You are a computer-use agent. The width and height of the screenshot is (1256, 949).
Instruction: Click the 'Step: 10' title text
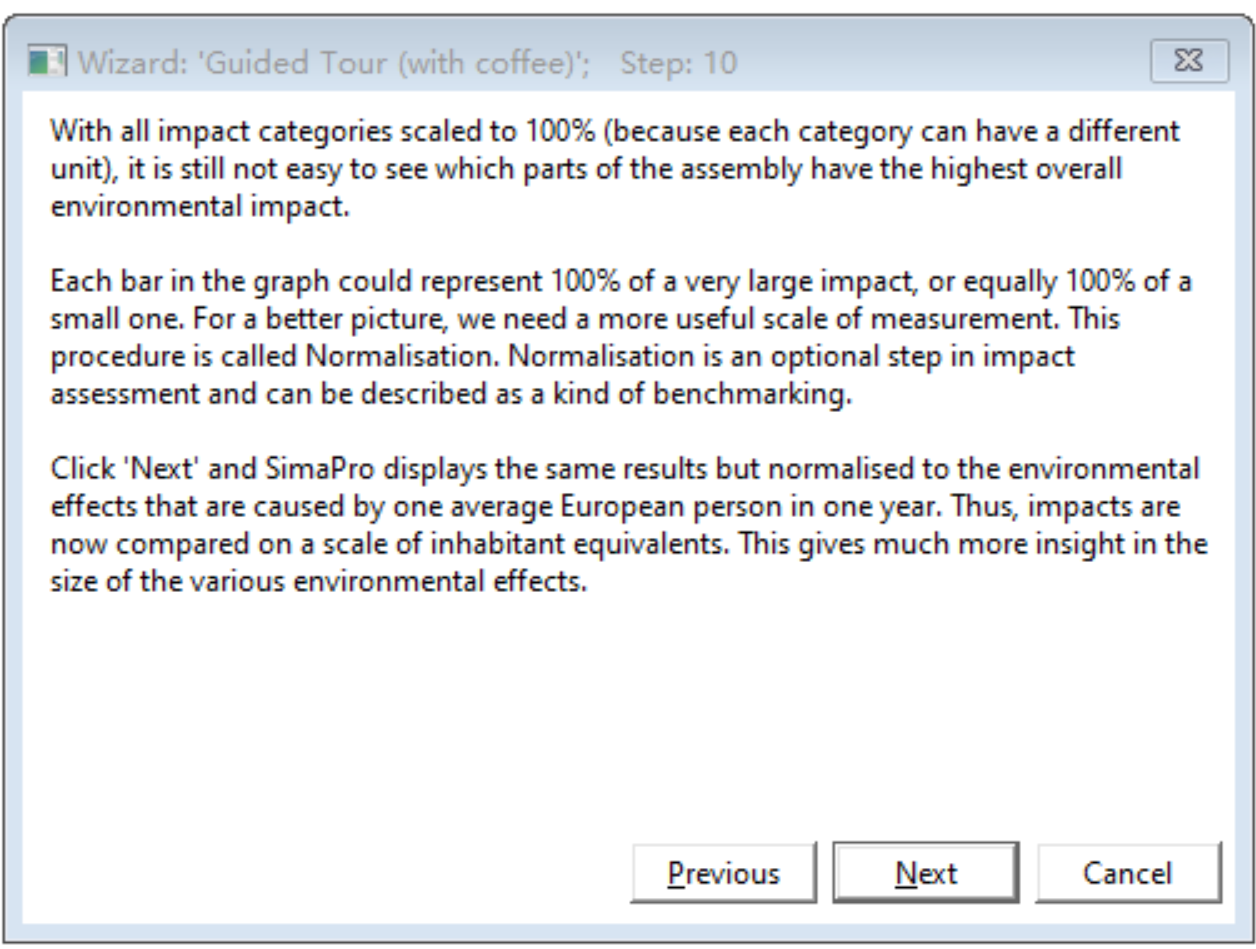[678, 64]
